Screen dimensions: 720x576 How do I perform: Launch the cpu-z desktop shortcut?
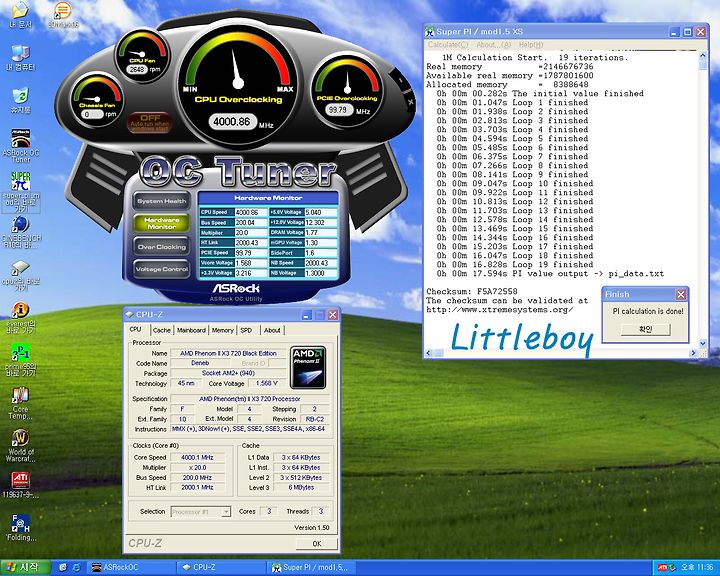tap(20, 276)
